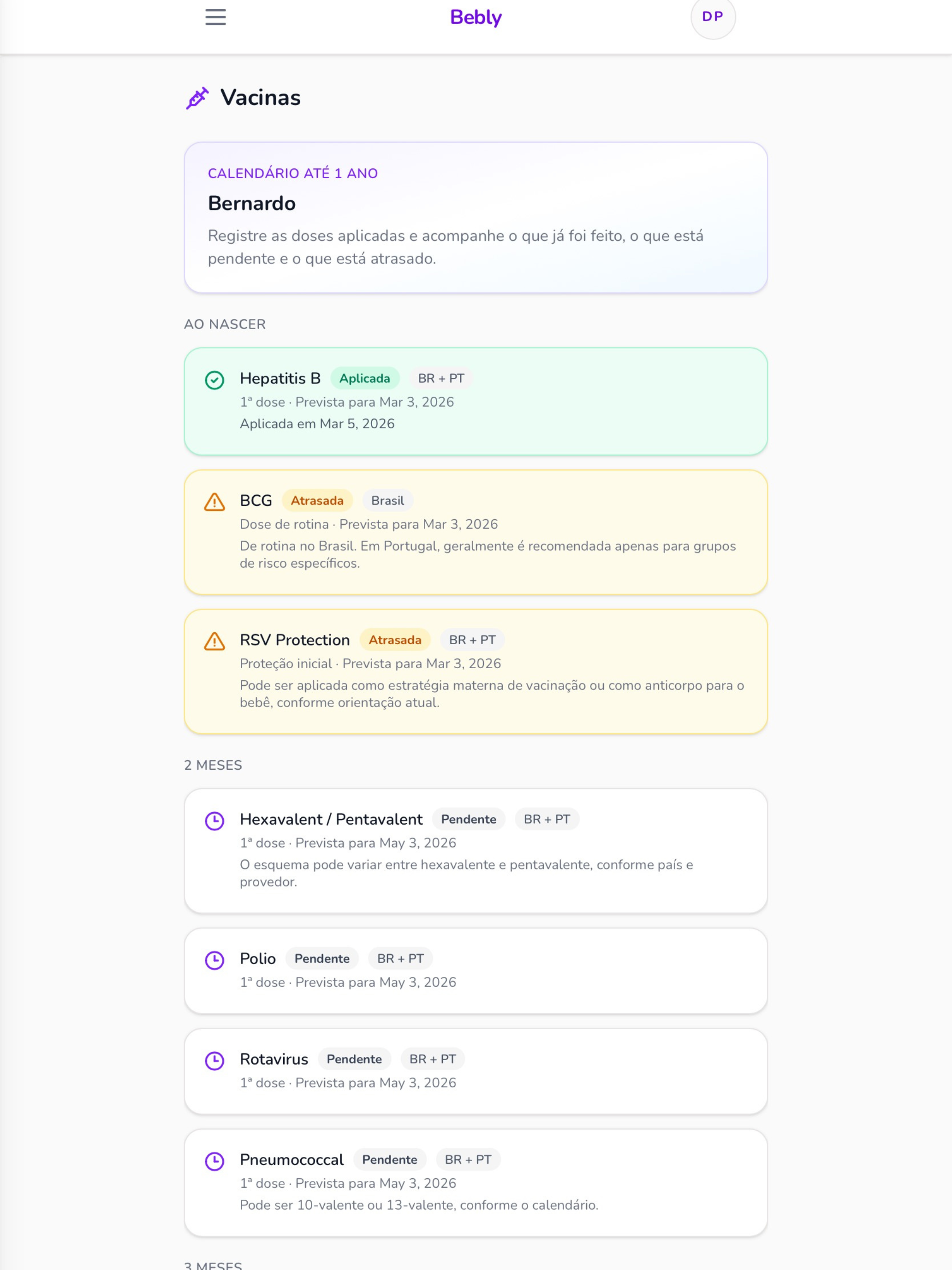Viewport: 952px width, 1270px height.
Task: Click the BCG 'De rotina no Brasil' note
Action: coord(488,555)
